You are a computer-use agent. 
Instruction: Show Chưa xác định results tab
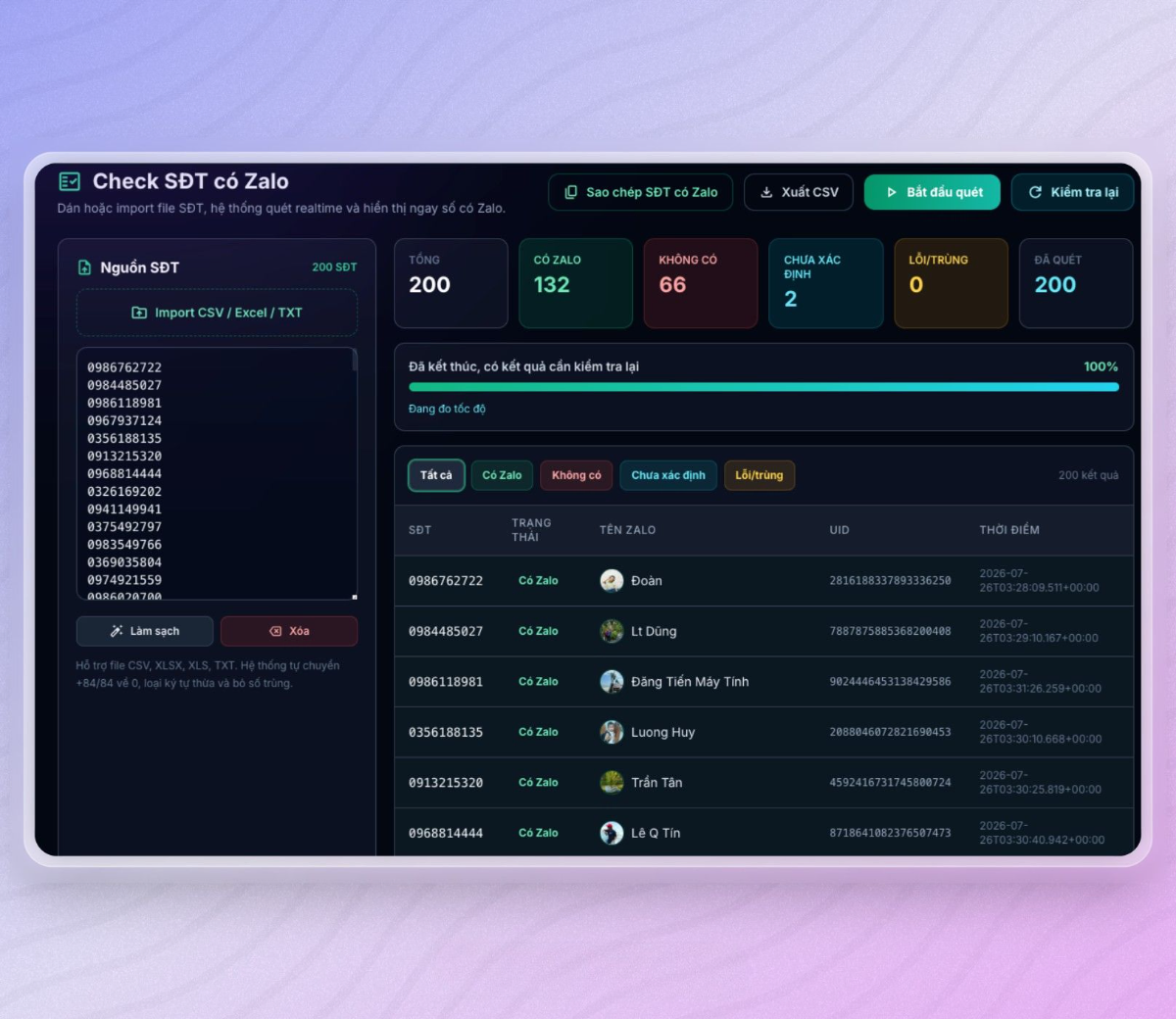click(x=668, y=475)
